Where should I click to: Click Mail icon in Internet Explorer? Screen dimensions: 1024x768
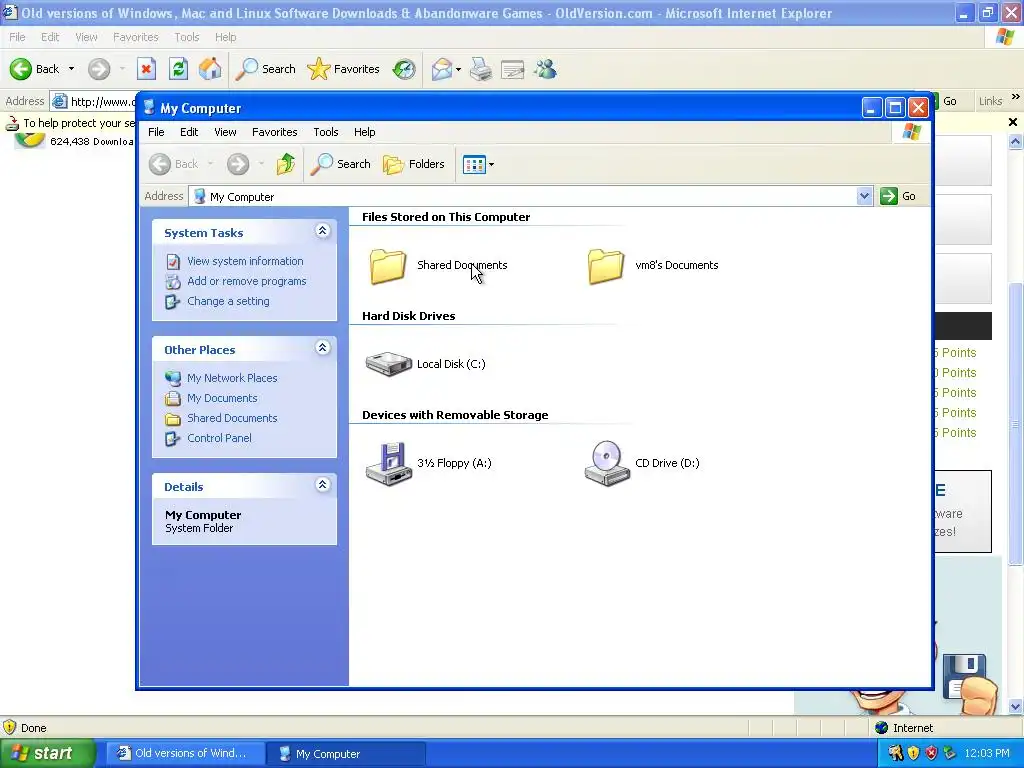pyautogui.click(x=442, y=69)
